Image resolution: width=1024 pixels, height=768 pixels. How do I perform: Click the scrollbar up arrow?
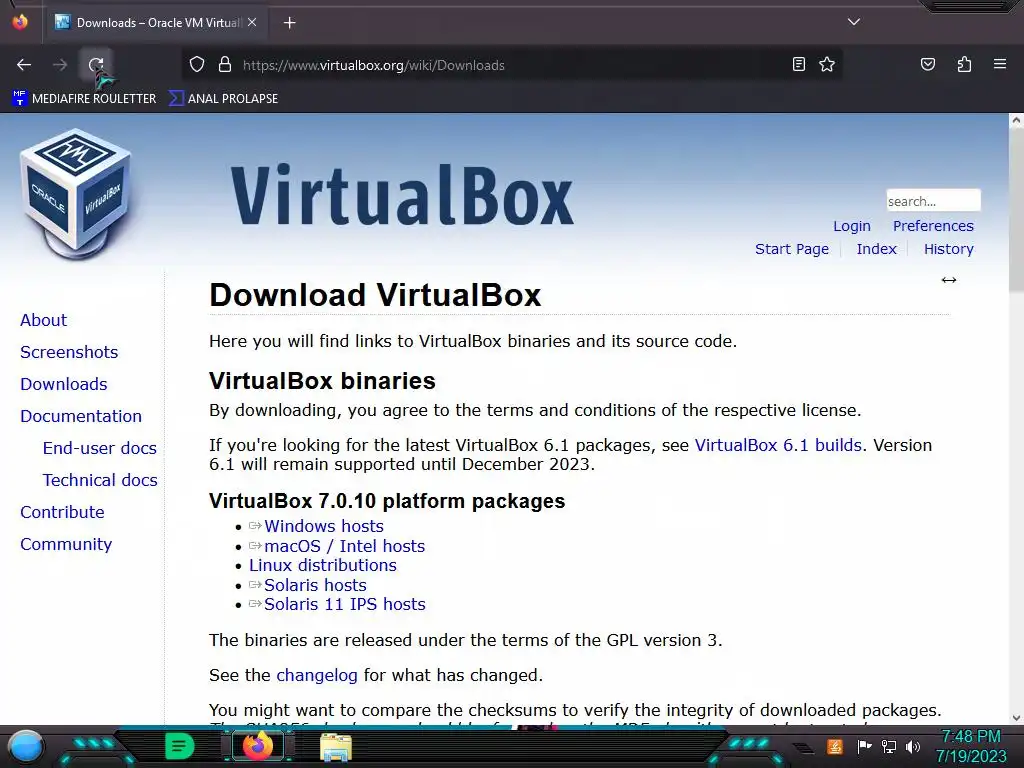point(1016,120)
